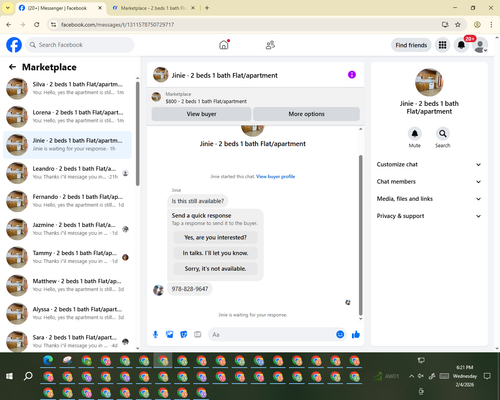
Task: Record a voice clip with microphone icon
Action: point(155,334)
